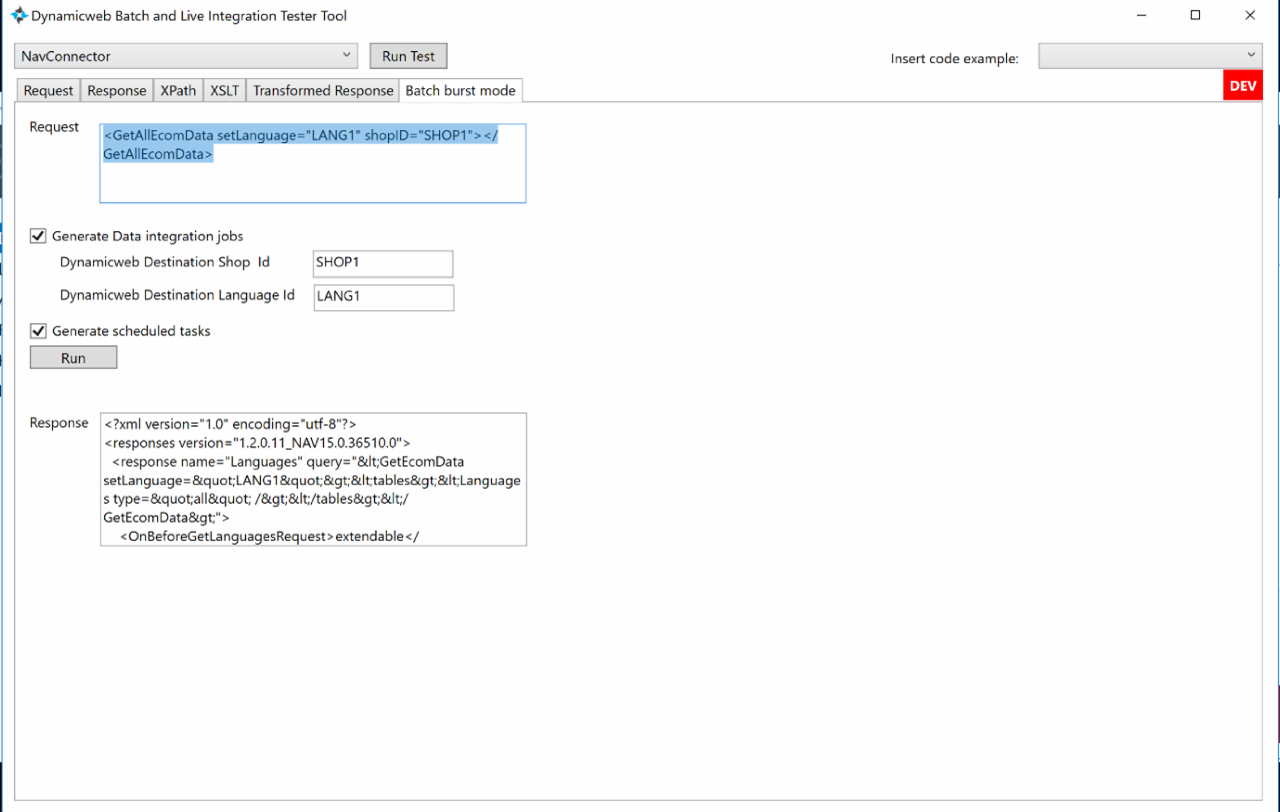Go to the XSLT tab
1280x812 pixels.
click(224, 91)
